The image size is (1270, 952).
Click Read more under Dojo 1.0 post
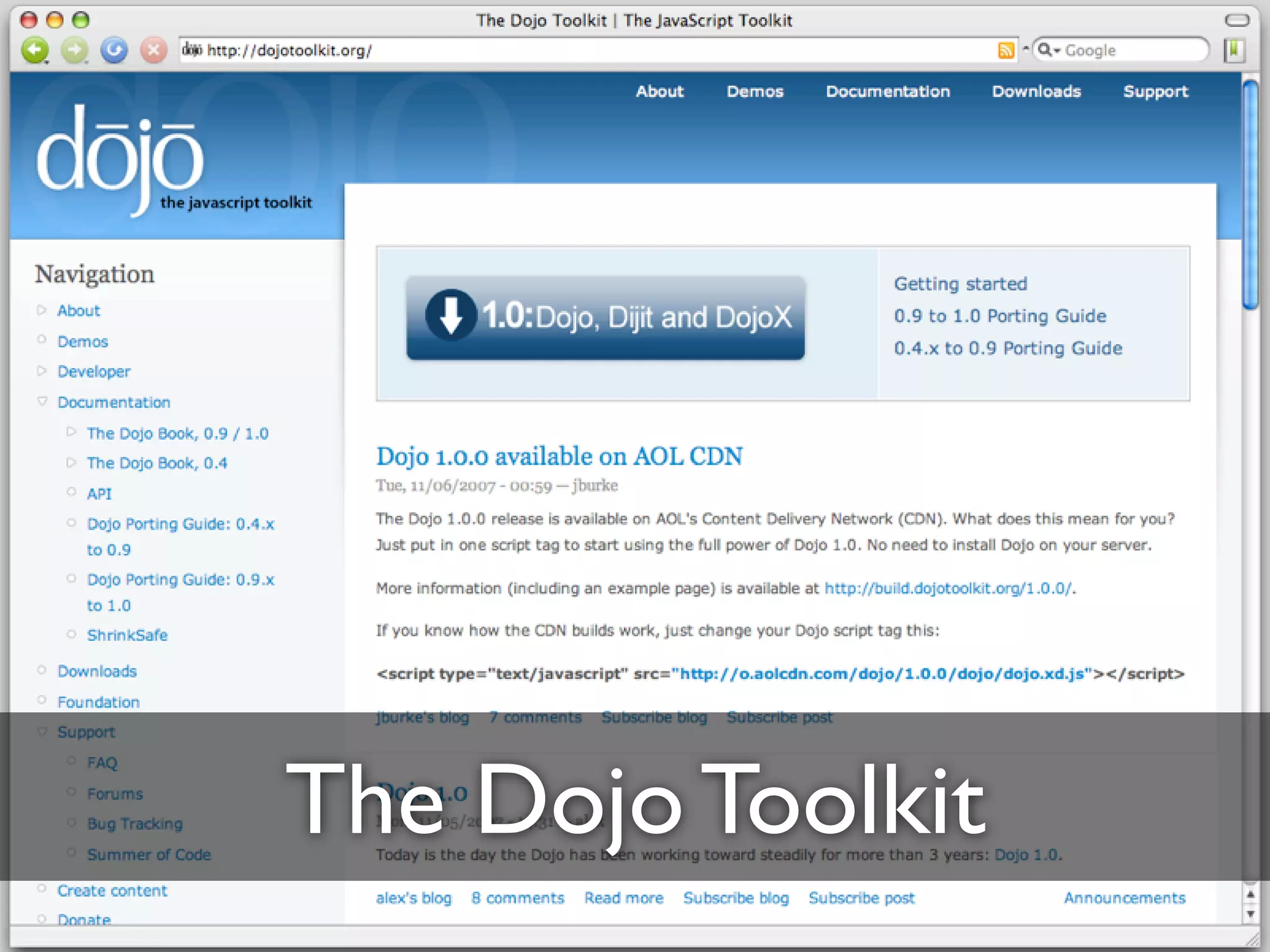tap(624, 898)
